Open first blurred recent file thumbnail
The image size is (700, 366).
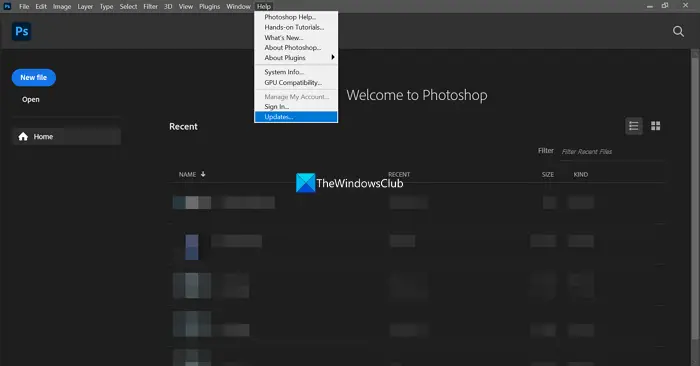click(x=192, y=203)
